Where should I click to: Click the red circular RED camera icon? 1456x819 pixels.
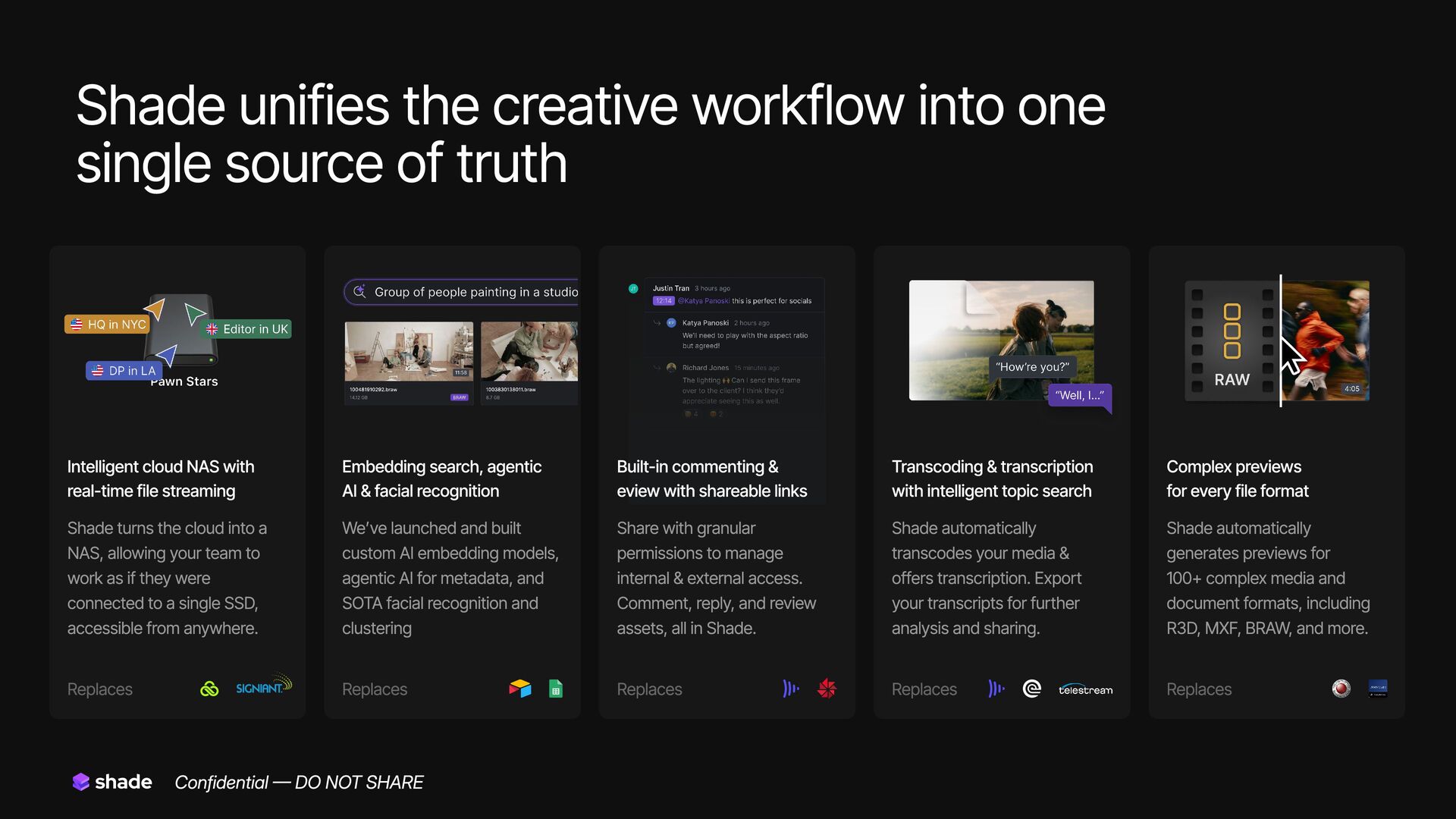[x=1341, y=689]
